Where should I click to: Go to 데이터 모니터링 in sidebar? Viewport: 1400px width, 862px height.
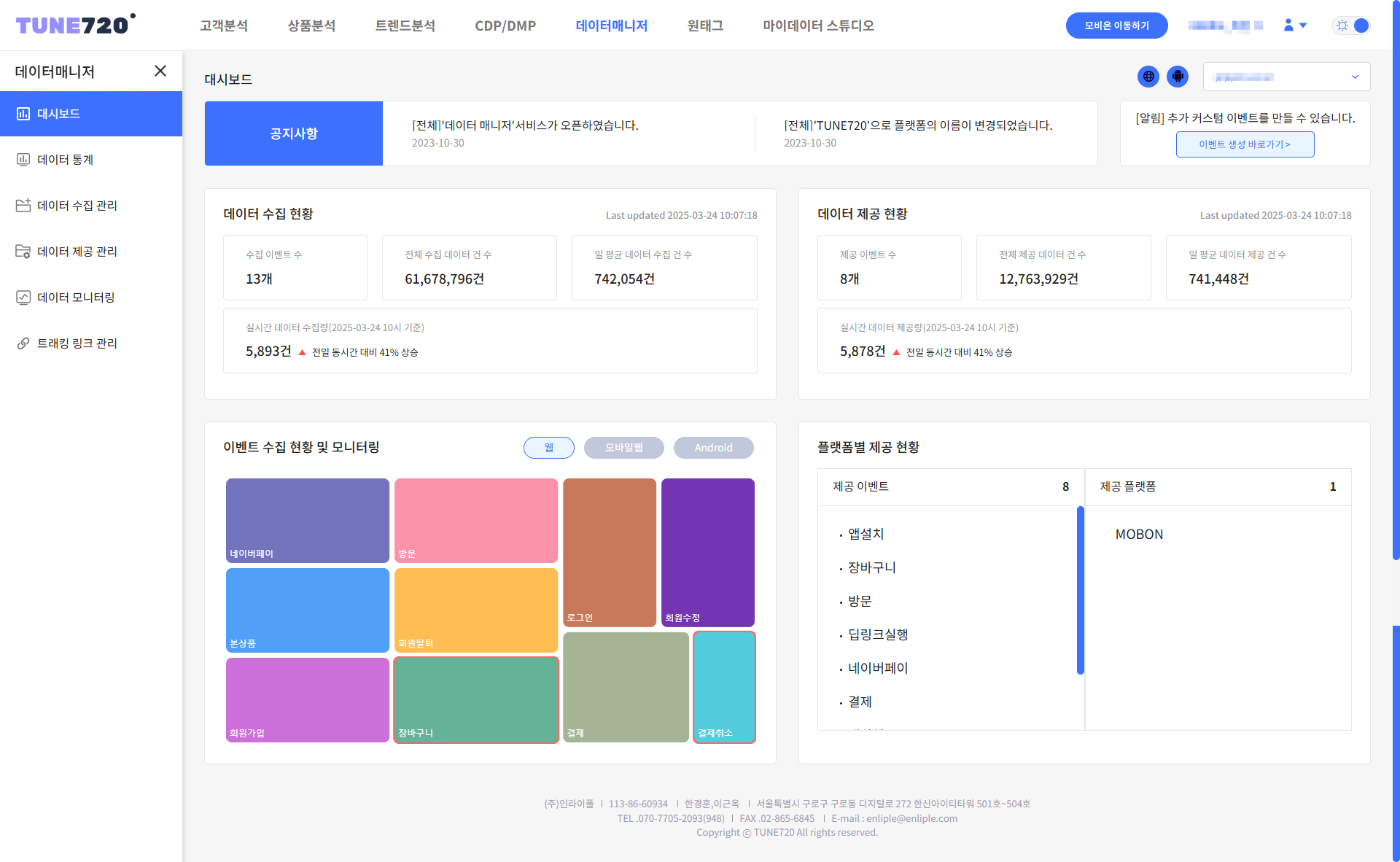91,298
